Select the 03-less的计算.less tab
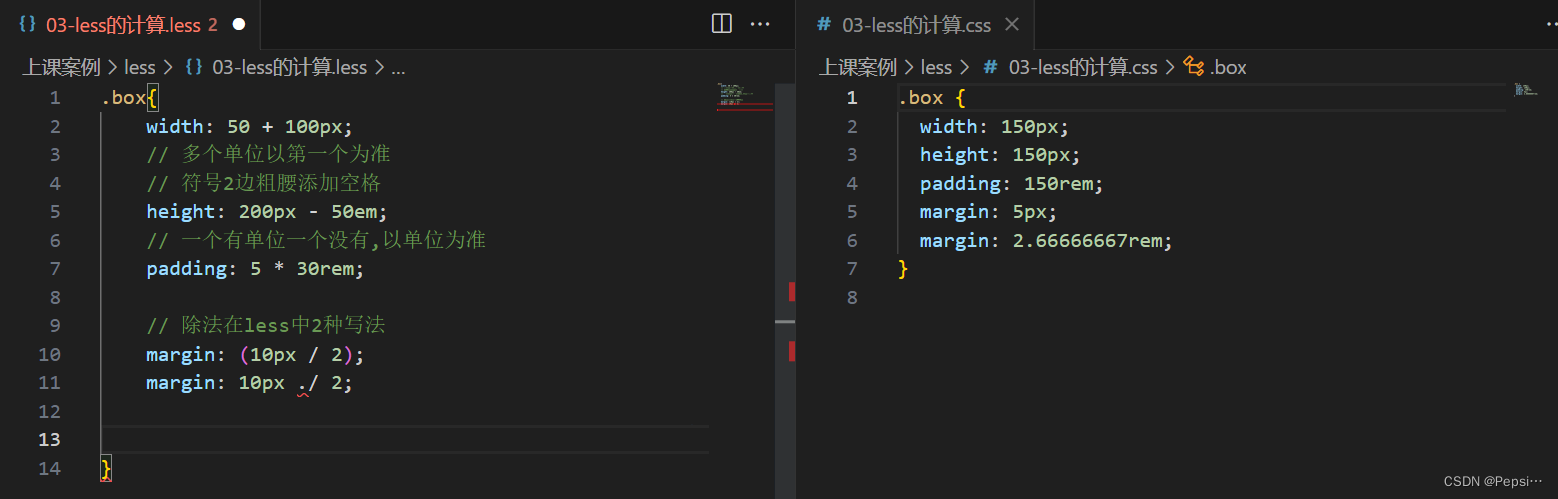The image size is (1558, 499). tap(131, 25)
